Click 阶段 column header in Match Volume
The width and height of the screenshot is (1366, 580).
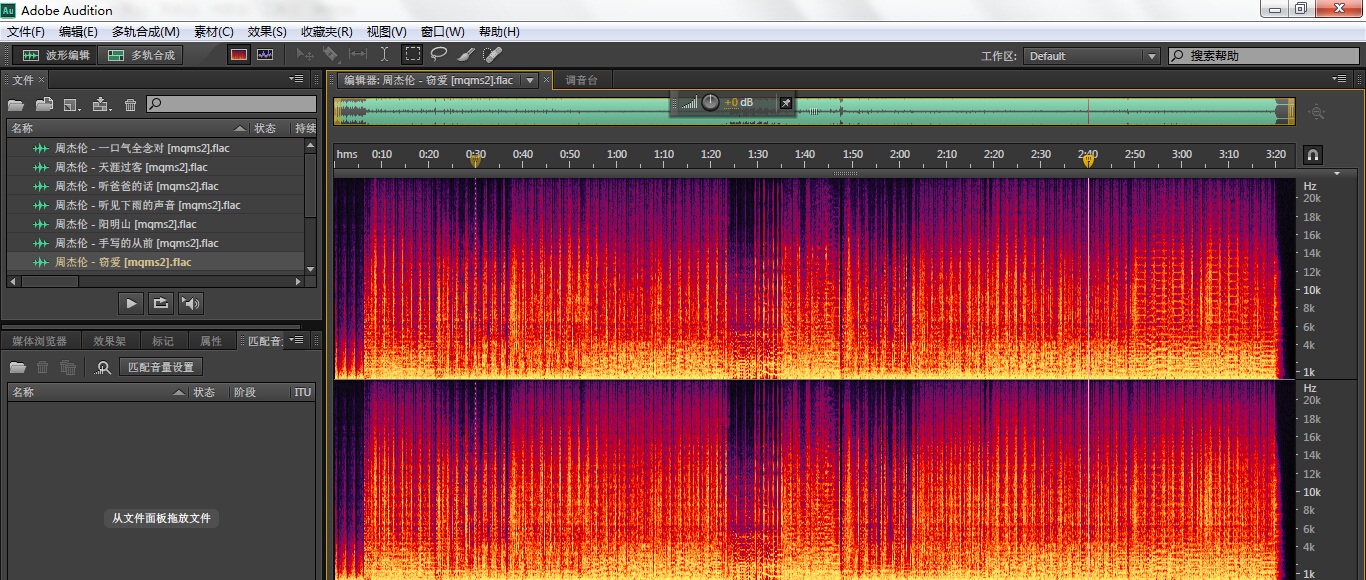point(245,392)
